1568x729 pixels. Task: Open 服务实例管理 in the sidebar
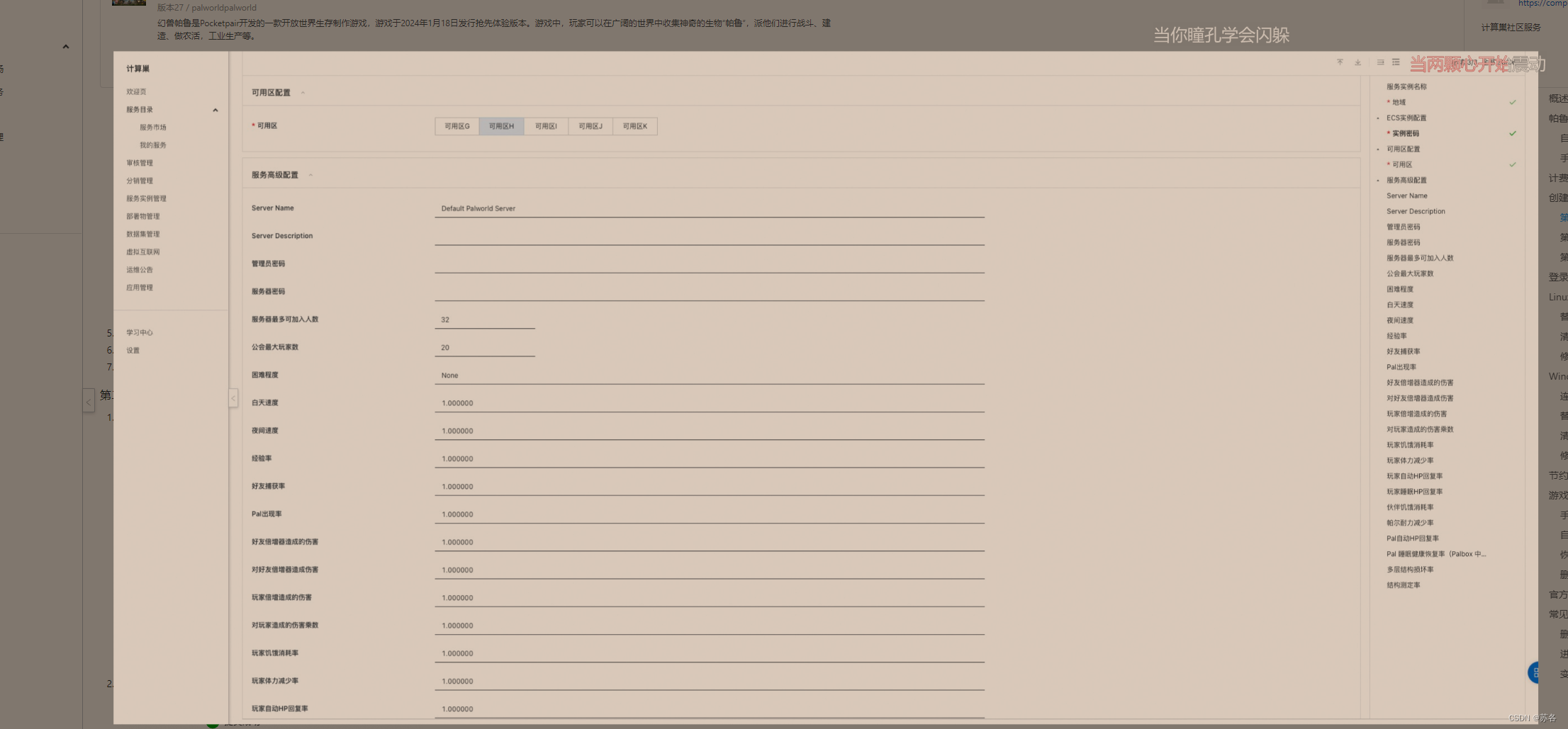click(x=147, y=198)
